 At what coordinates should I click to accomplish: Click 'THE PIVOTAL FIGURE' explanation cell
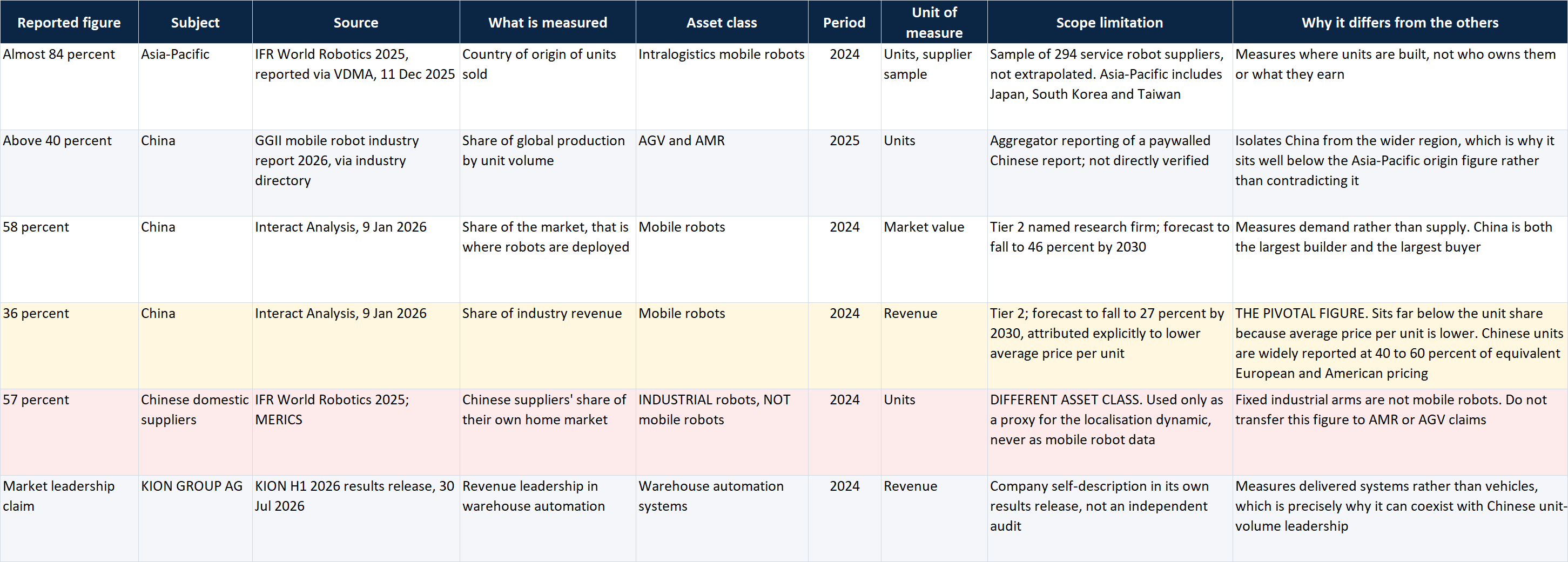point(1400,346)
